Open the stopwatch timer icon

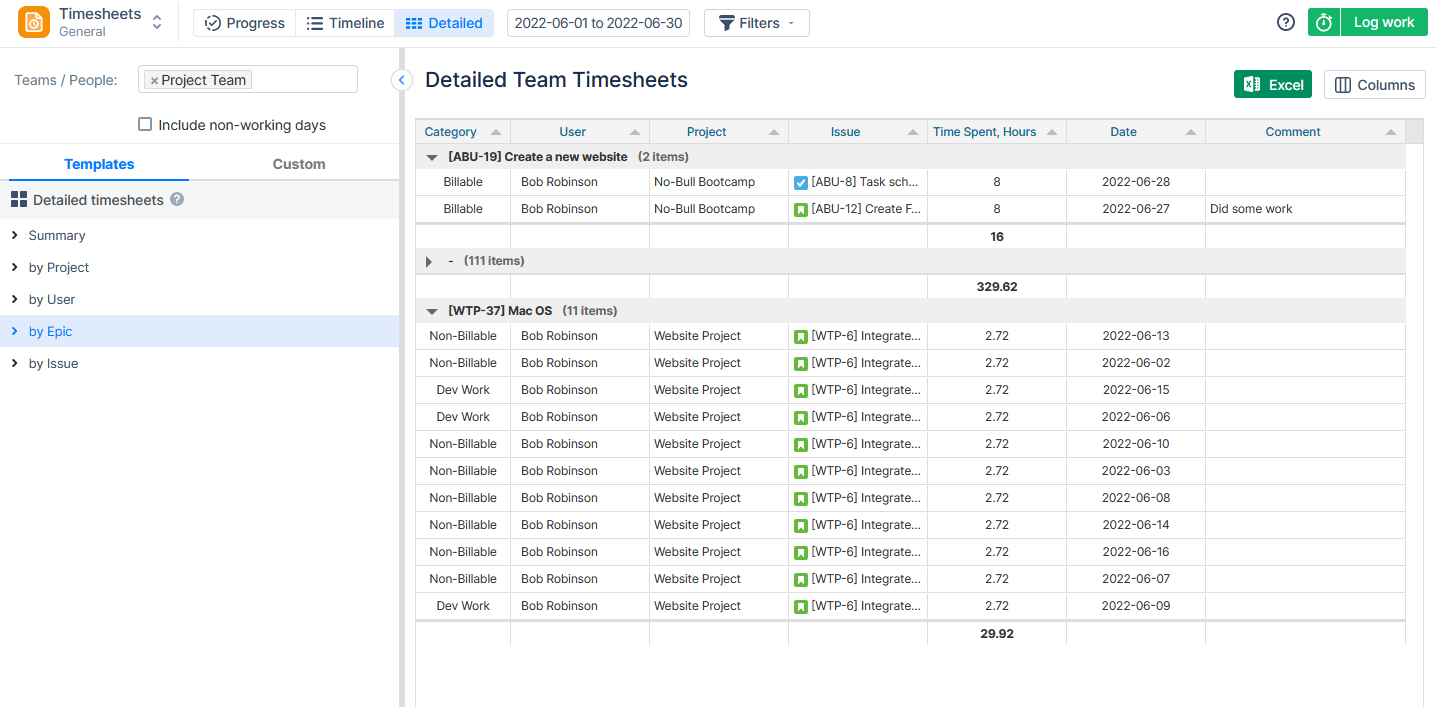[x=1323, y=21]
